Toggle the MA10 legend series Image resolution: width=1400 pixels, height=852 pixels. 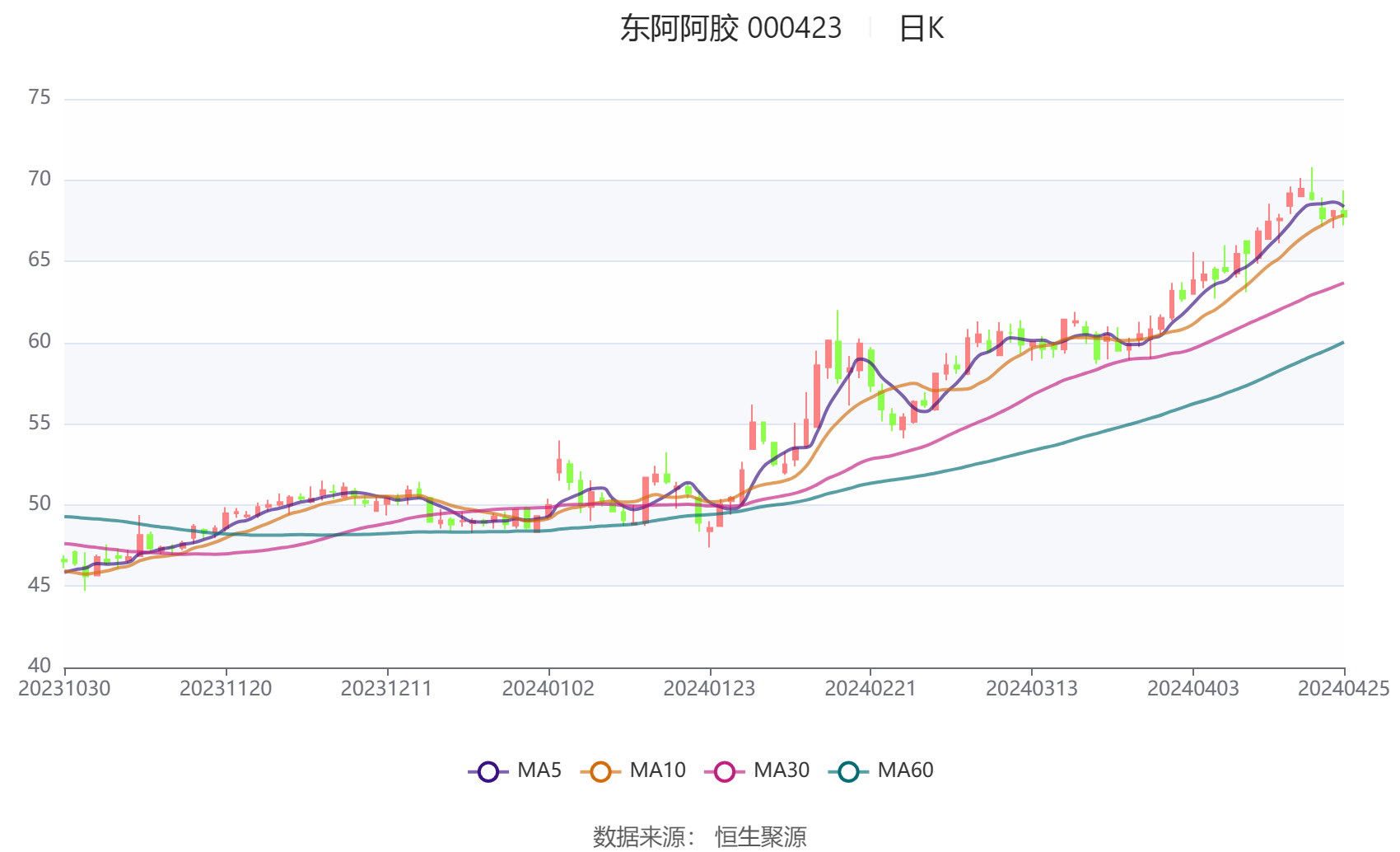coord(632,770)
